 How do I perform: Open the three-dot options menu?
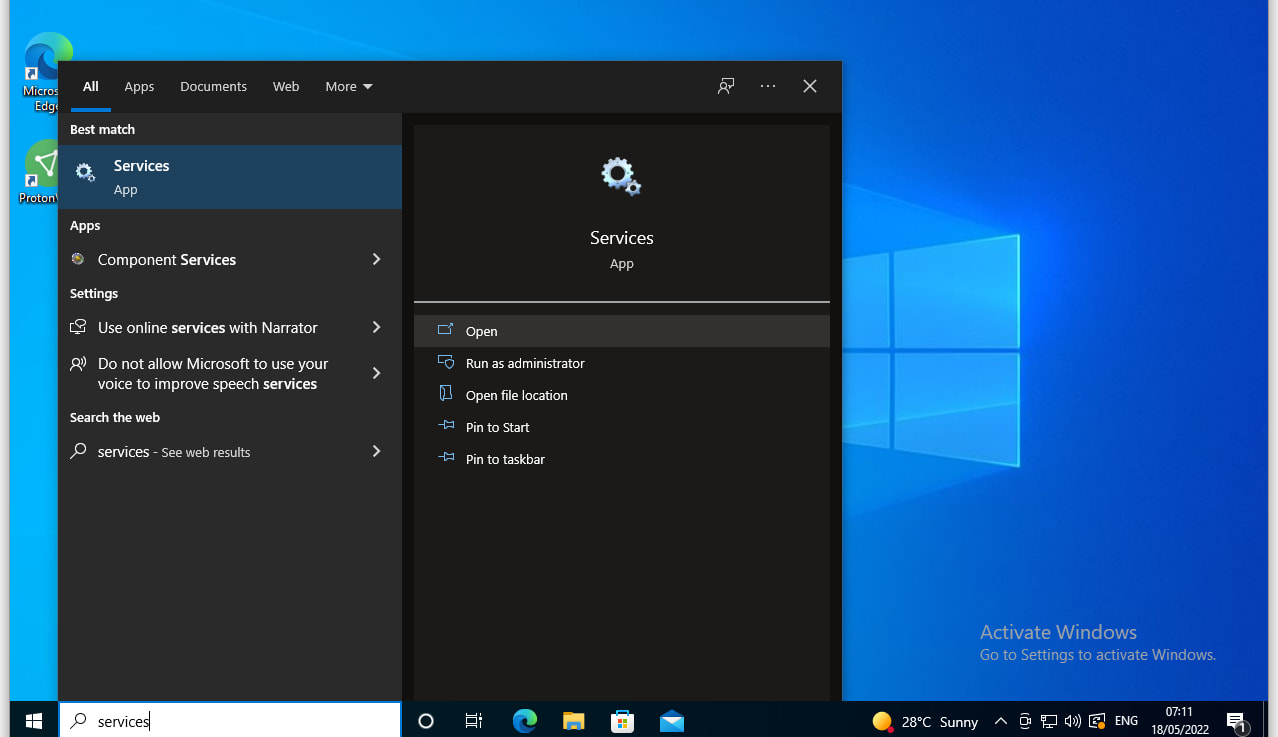[768, 86]
